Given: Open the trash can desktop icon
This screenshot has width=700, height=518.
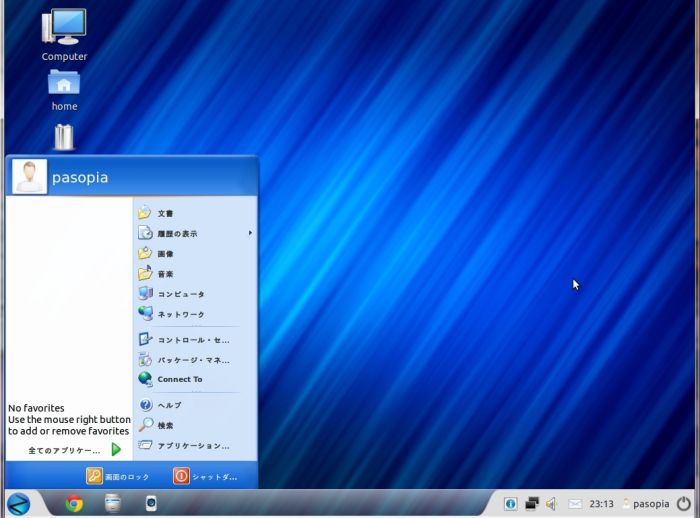Looking at the screenshot, I should click(x=64, y=137).
